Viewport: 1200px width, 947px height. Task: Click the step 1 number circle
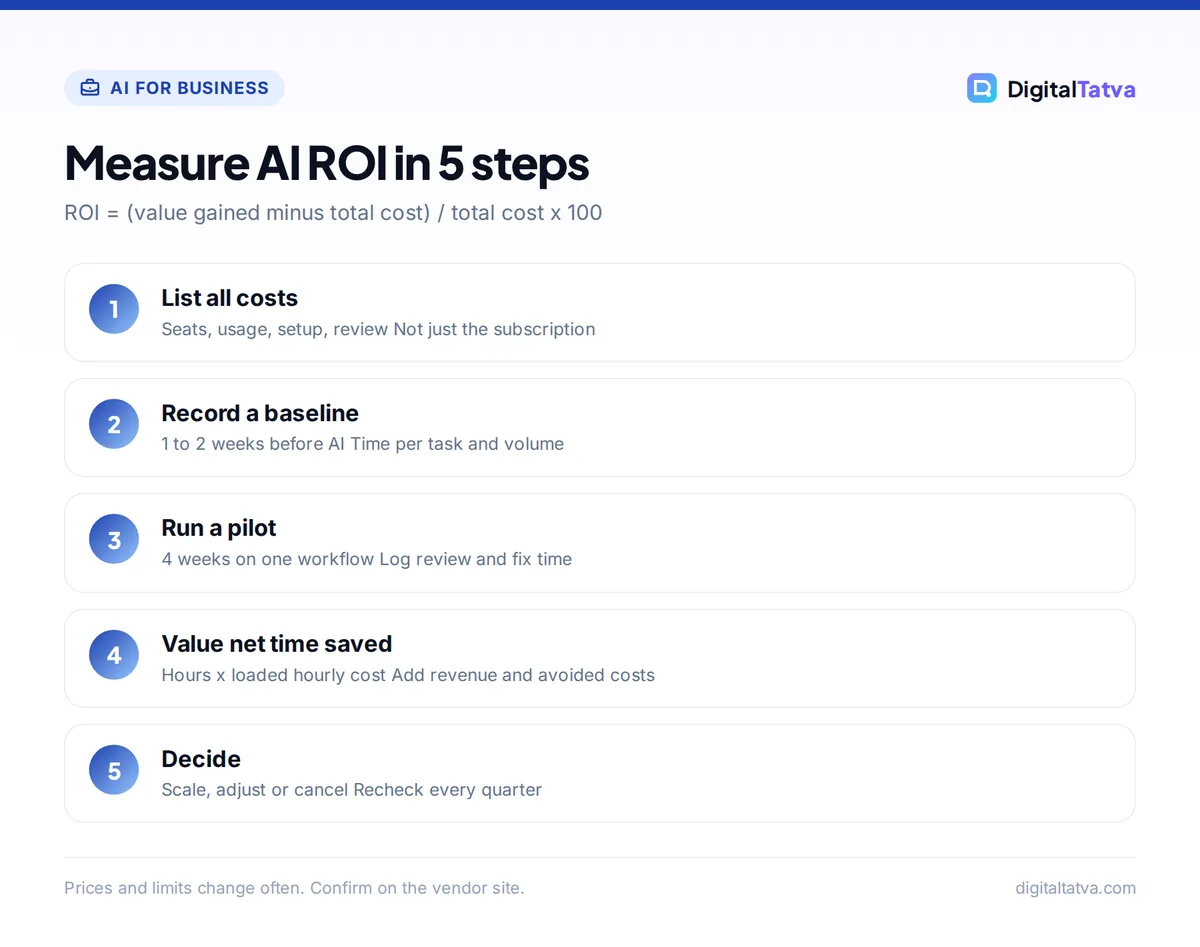(114, 309)
